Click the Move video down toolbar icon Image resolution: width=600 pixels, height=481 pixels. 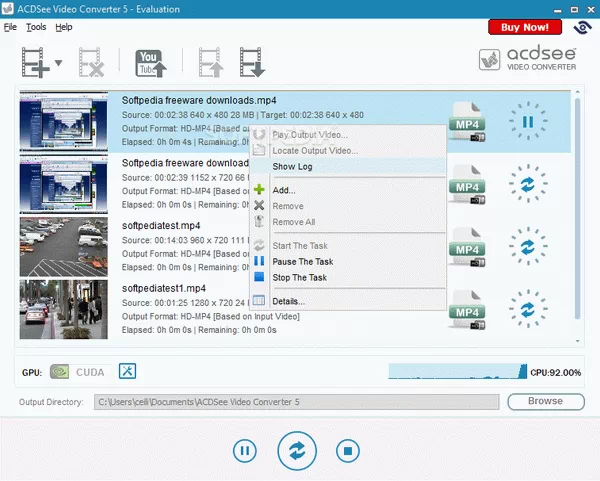252,62
